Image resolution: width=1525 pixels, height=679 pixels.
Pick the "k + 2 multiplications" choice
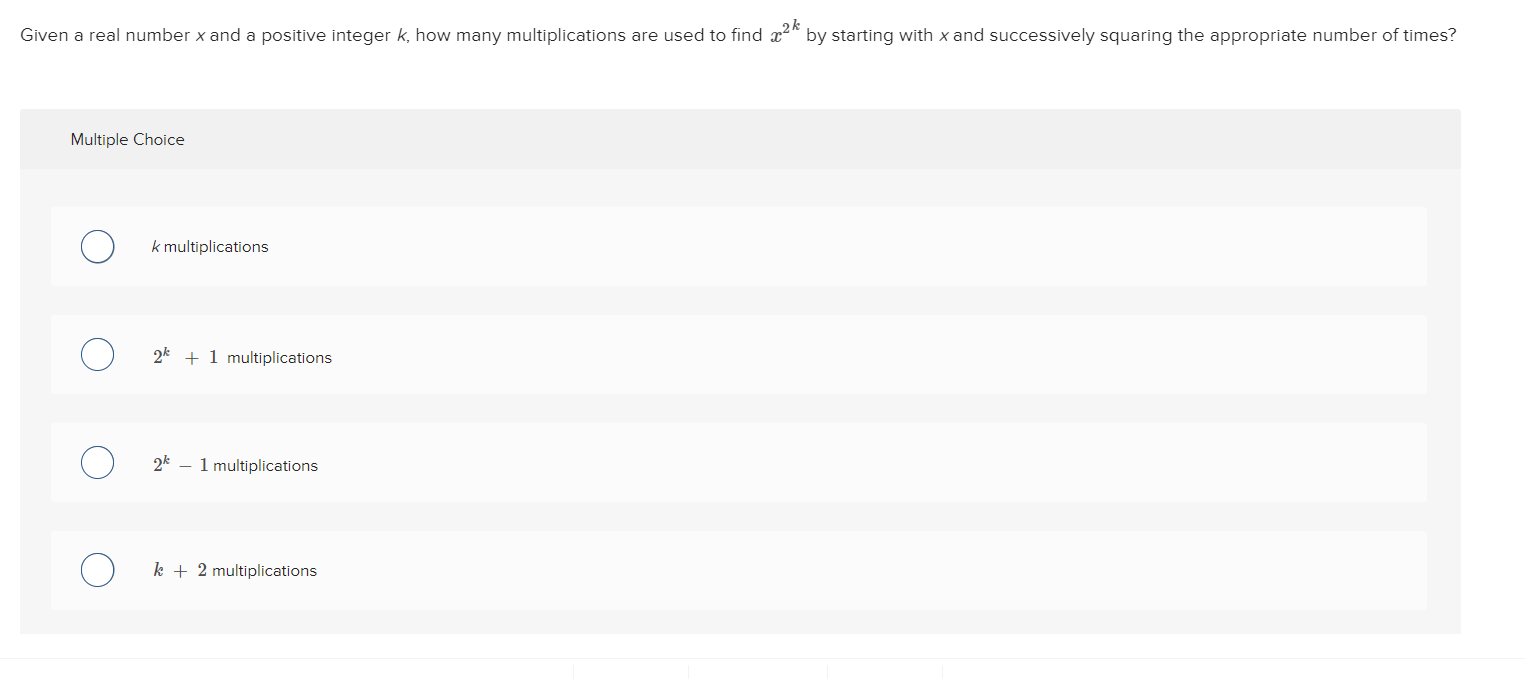(x=97, y=569)
